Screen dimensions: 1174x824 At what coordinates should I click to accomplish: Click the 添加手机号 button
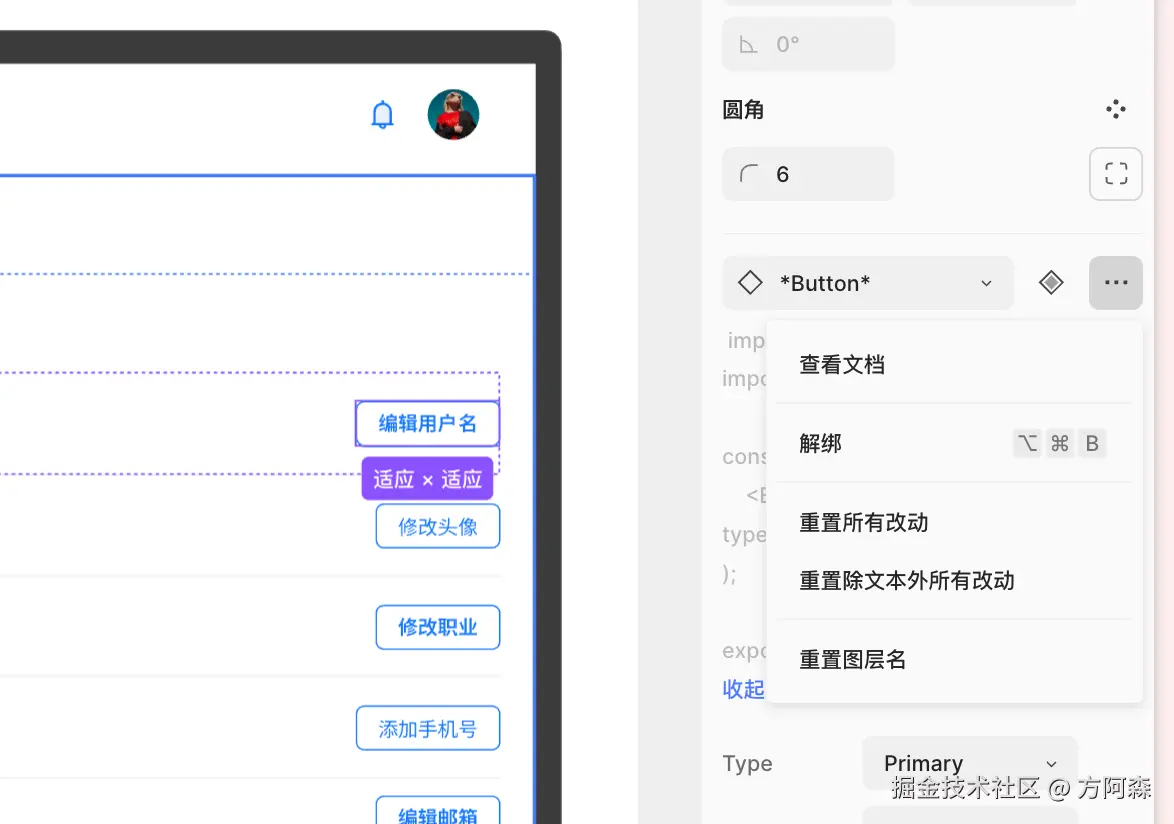pyautogui.click(x=428, y=728)
